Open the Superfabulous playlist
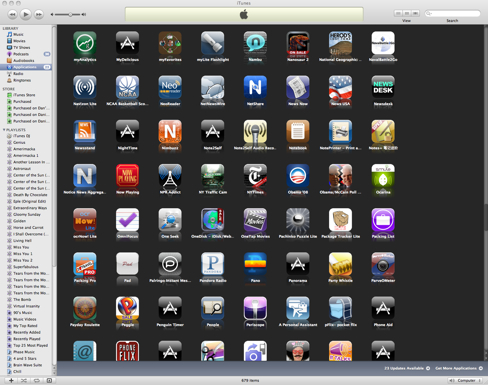Viewport: 488px width, 385px height. pos(26,267)
